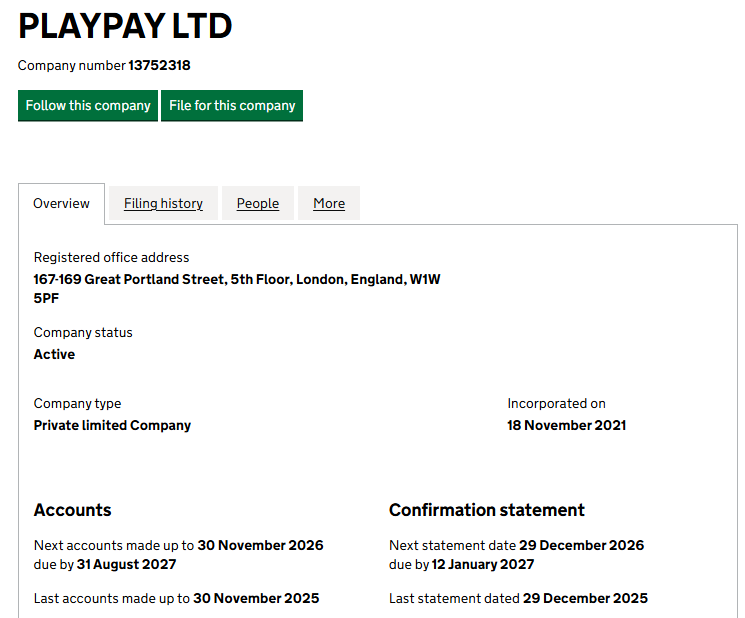
Task: Click the Registered office address label
Action: click(x=111, y=257)
